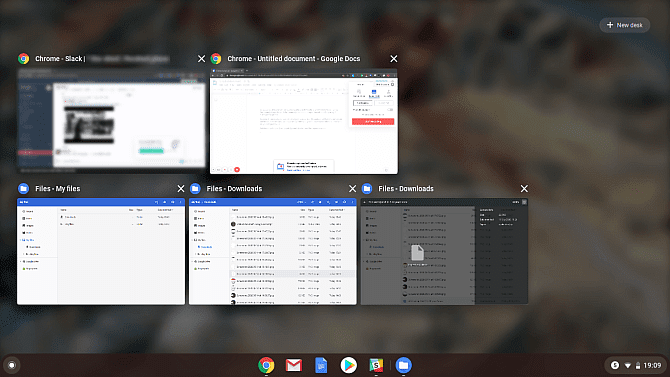Viewport: 670px width, 377px height.
Task: Click Files icon beside the dark Downloads window title
Action: [367, 188]
